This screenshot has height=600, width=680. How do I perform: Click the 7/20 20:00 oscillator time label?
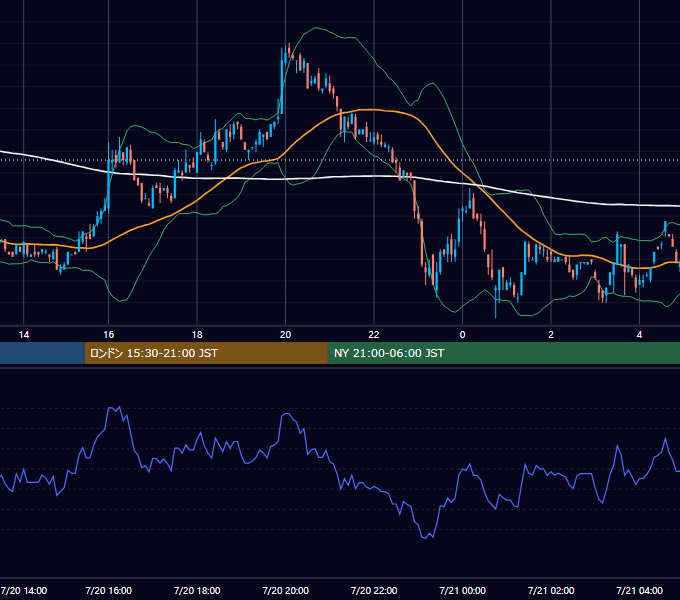(x=285, y=590)
